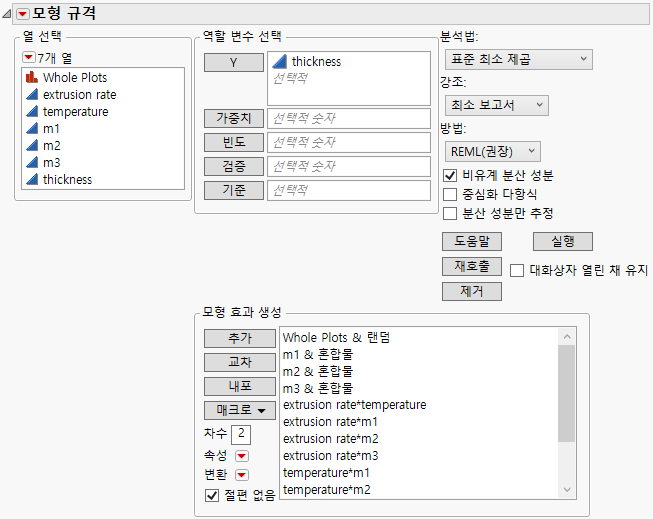Click the 교차 effect button

click(240, 362)
